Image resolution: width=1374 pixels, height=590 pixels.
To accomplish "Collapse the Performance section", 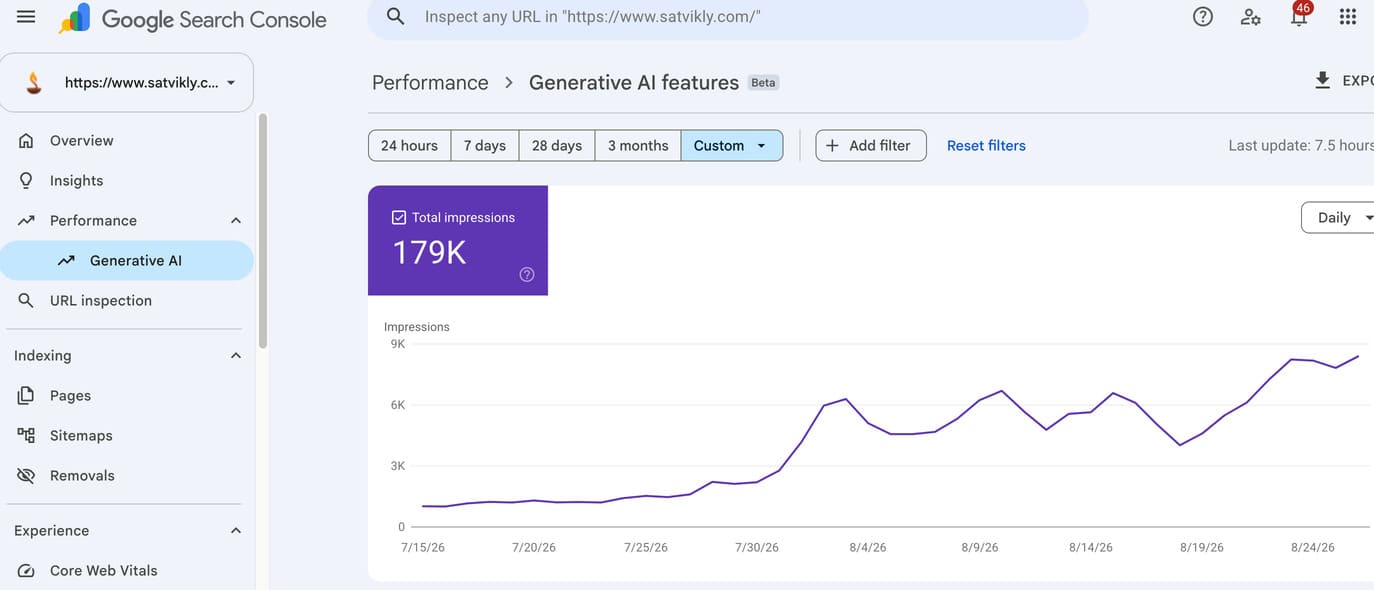I will 236,220.
